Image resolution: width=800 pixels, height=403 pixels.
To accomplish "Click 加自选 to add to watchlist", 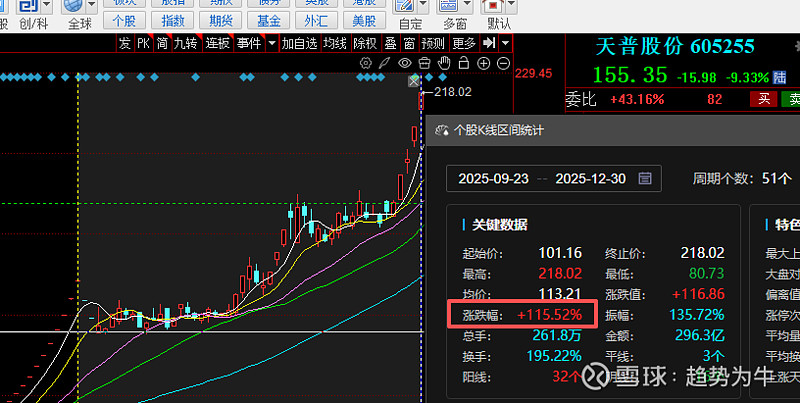I will tap(299, 43).
